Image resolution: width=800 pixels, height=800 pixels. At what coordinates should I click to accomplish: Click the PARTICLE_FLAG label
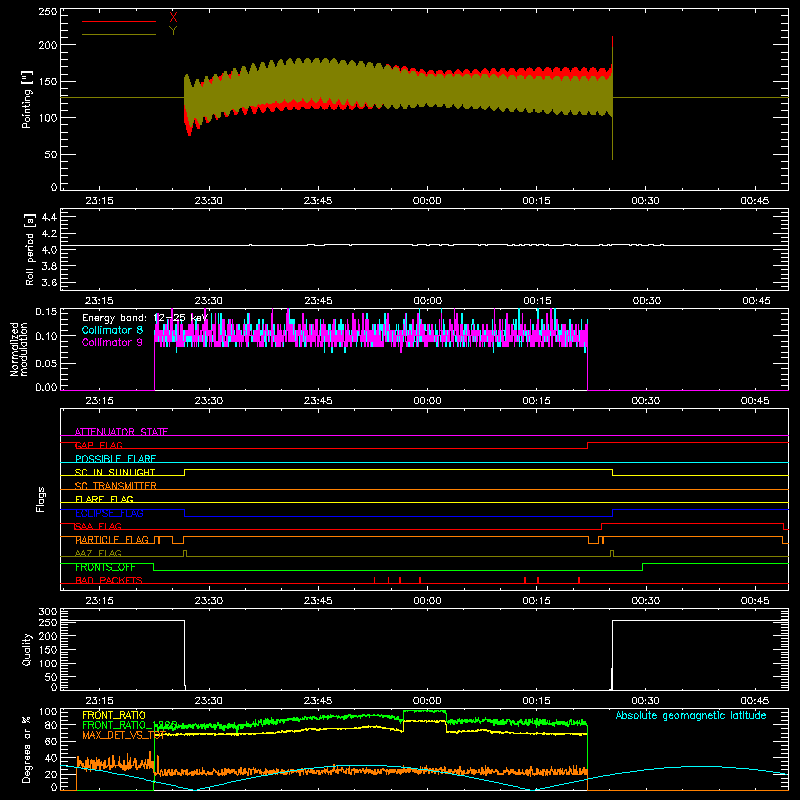point(112,540)
